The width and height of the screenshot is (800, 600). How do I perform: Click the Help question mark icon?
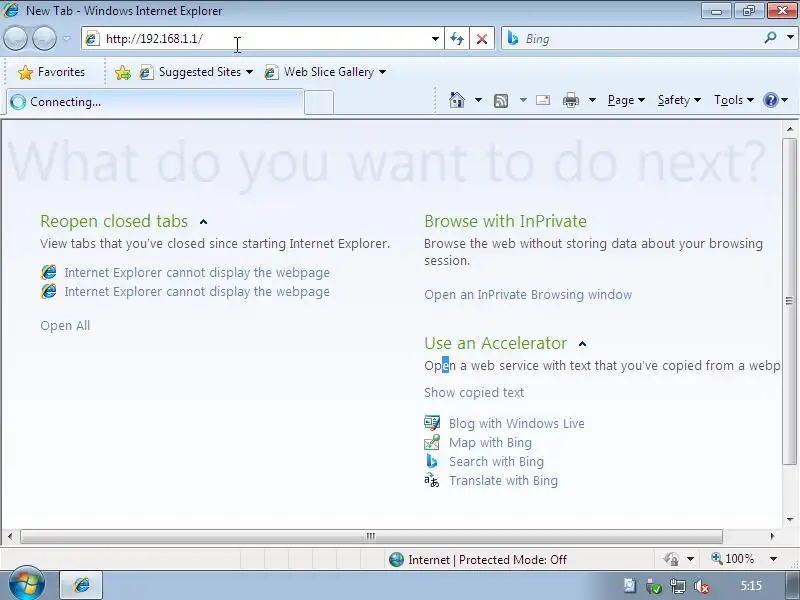[x=770, y=100]
